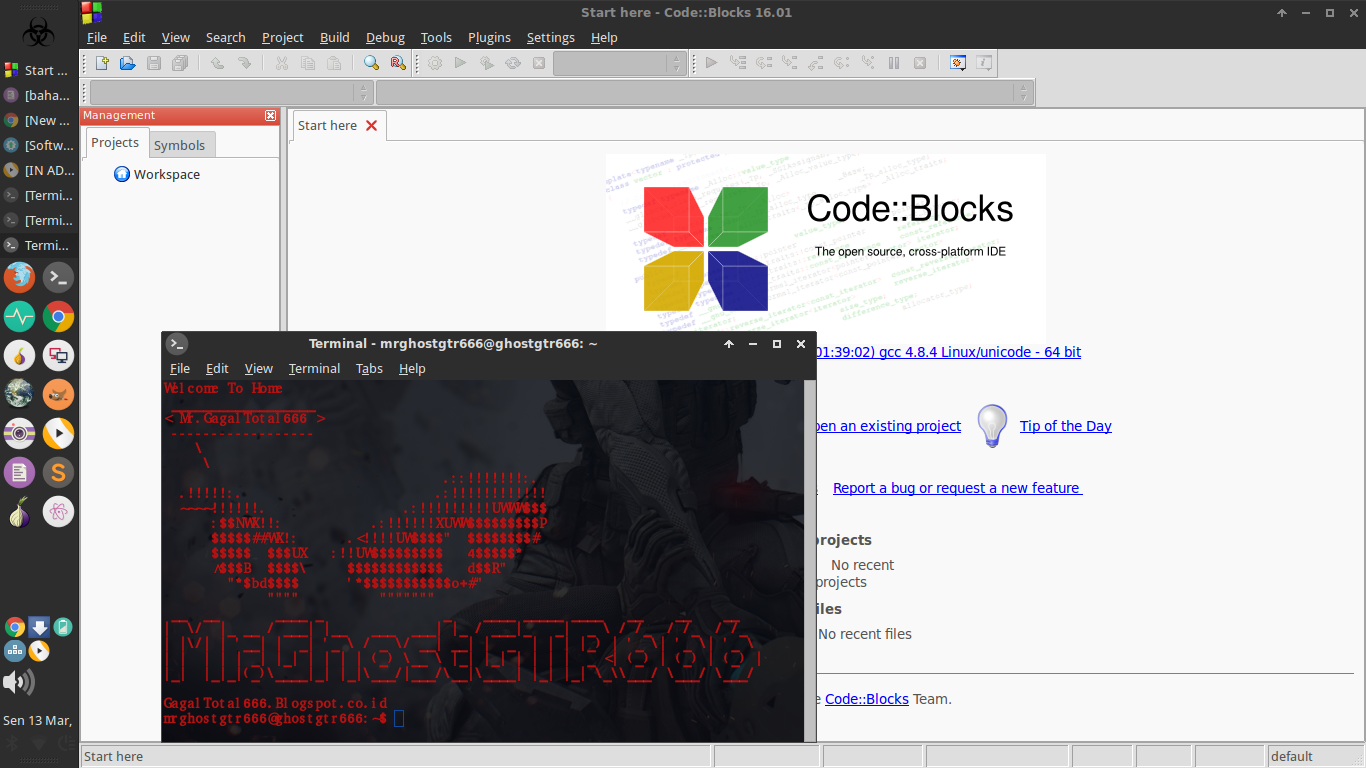Screen dimensions: 1366x768
Task: Click the Code::Blocks team link
Action: pos(866,699)
